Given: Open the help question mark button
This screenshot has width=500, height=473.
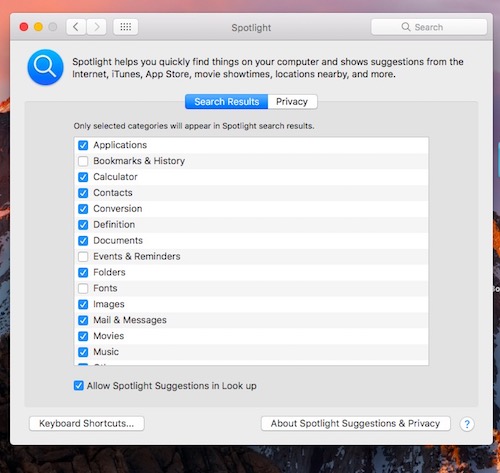Looking at the screenshot, I should [x=467, y=424].
